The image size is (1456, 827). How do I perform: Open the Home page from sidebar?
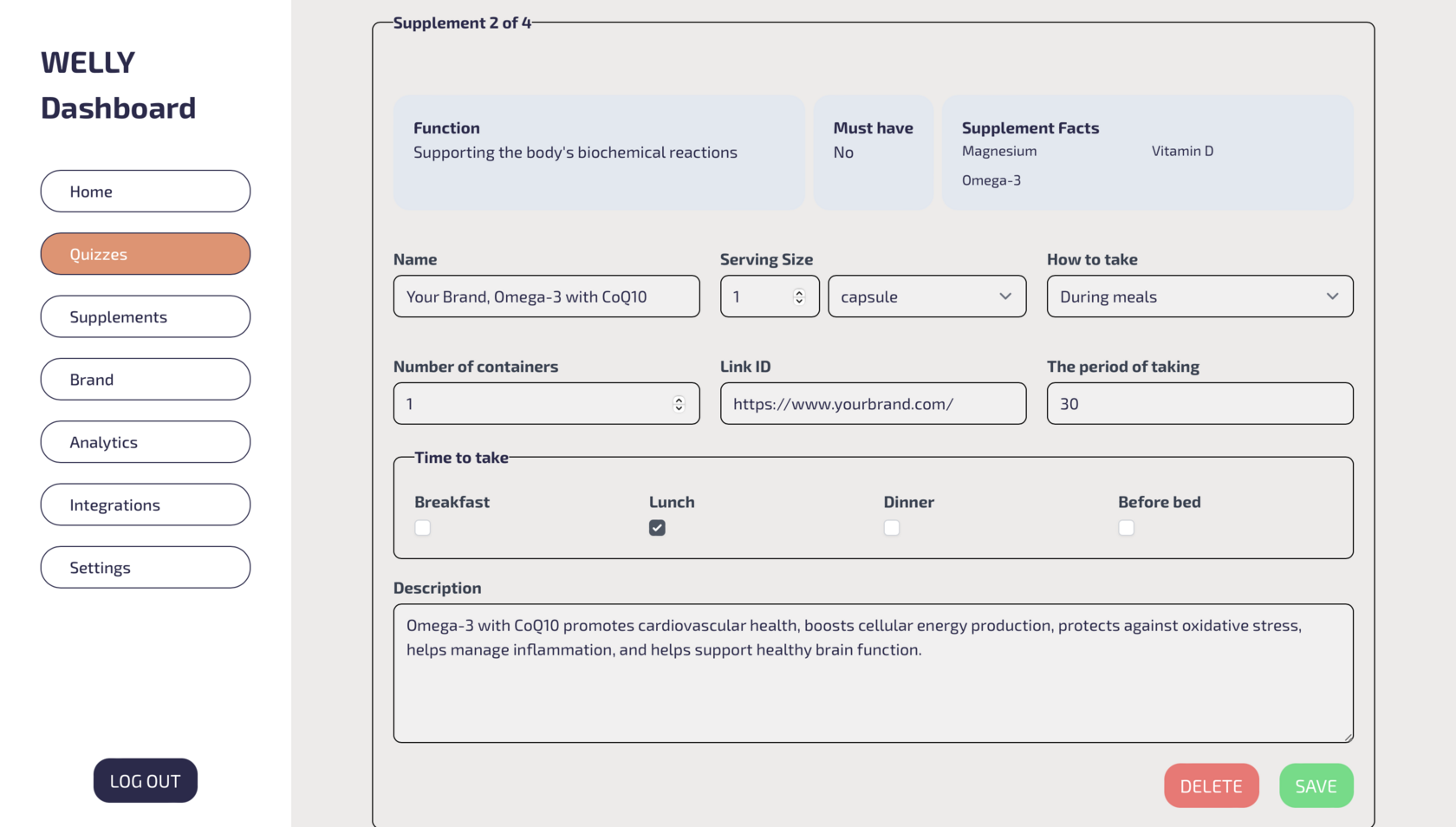(x=145, y=192)
